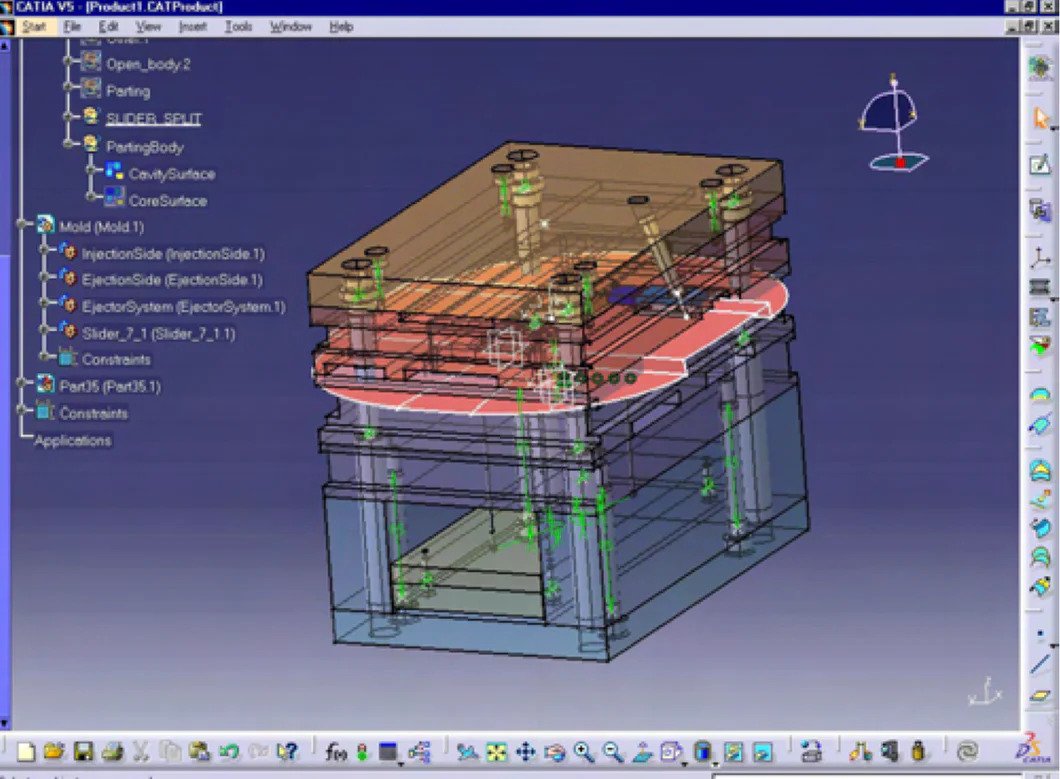Create a Point from right toolbar
This screenshot has width=1060, height=779.
[1040, 634]
